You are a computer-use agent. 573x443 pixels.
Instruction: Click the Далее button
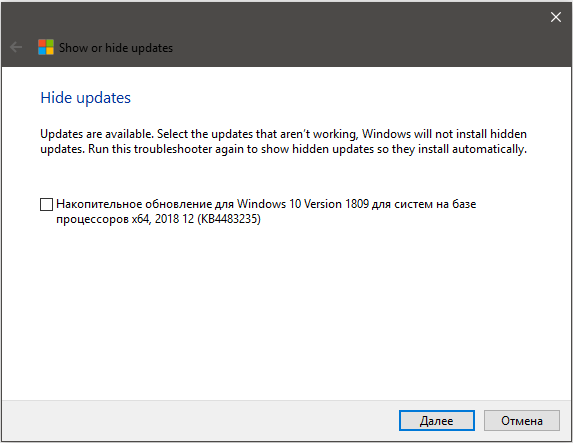(x=437, y=420)
